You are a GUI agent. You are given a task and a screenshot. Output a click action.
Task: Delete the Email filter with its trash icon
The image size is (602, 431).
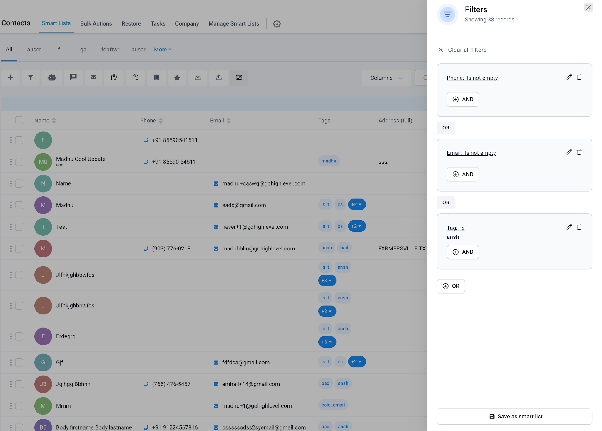point(579,152)
